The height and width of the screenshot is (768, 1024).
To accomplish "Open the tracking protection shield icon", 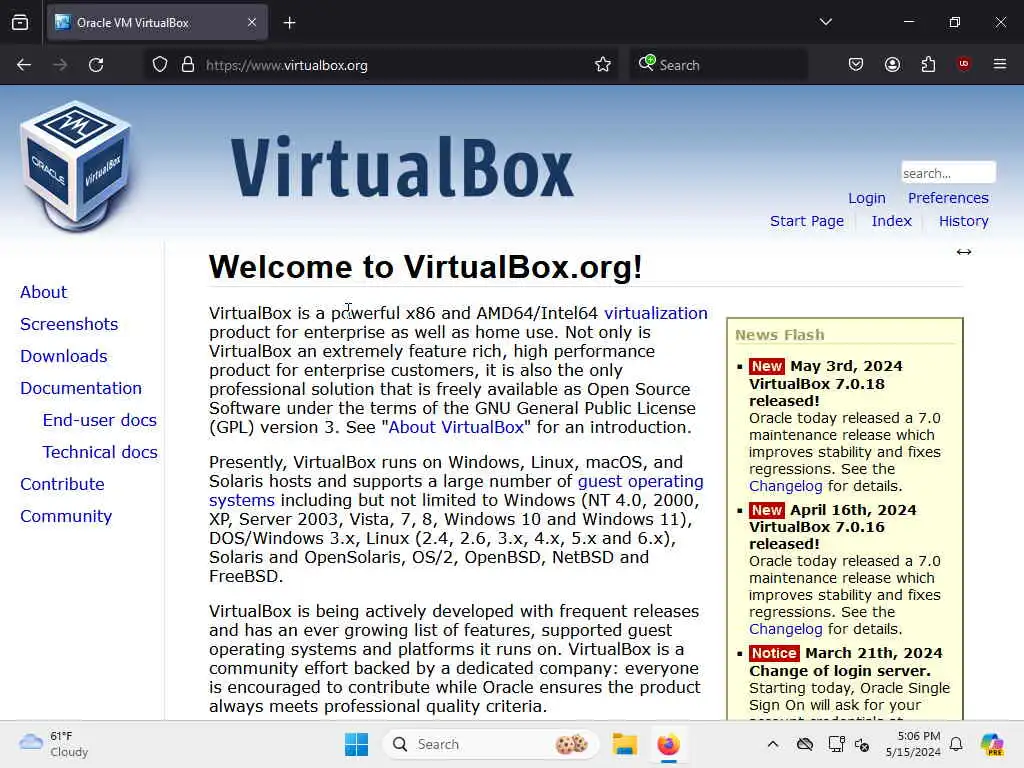I will coord(160,65).
